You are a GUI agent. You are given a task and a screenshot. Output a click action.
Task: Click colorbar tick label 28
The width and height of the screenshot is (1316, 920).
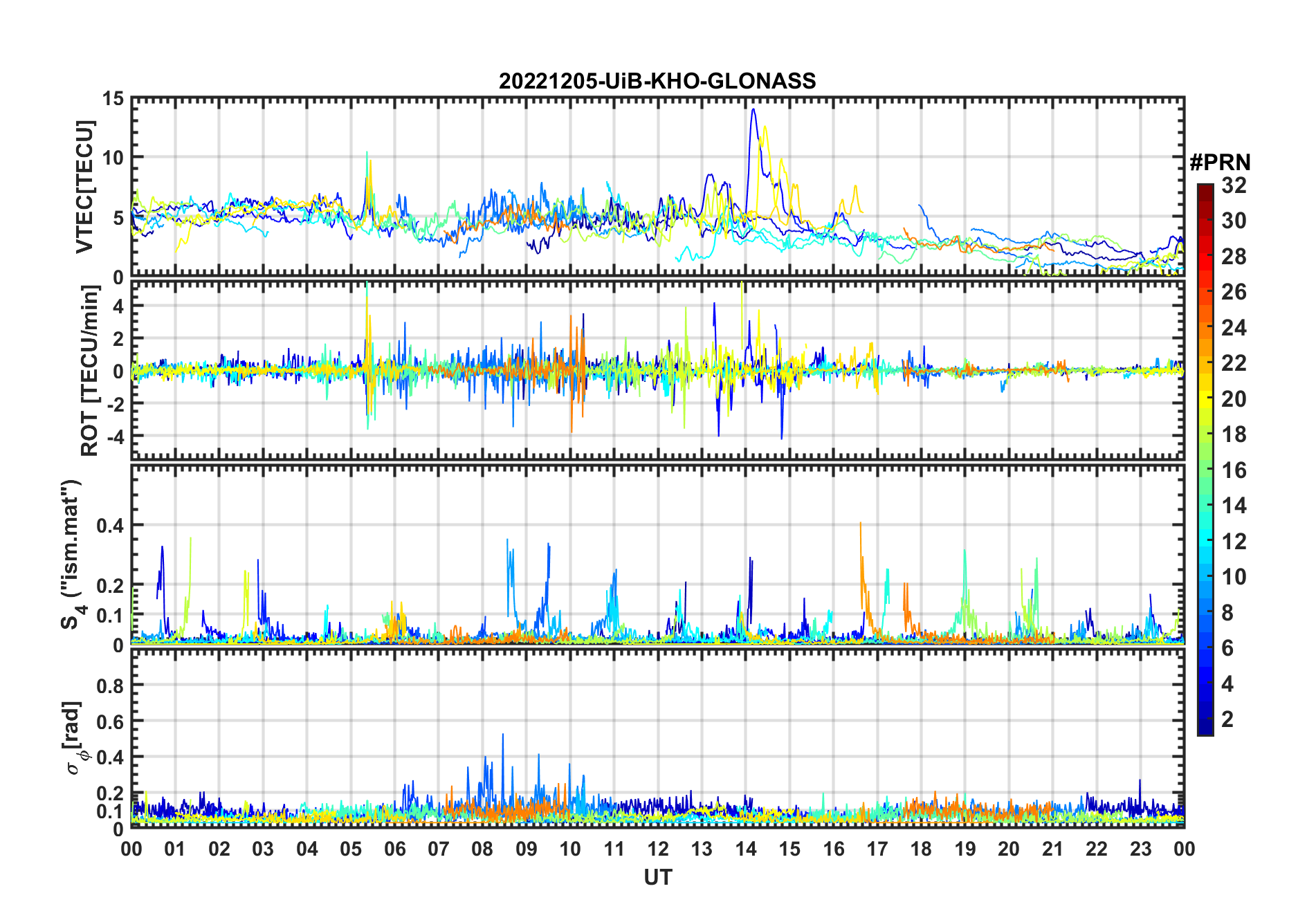1234,257
